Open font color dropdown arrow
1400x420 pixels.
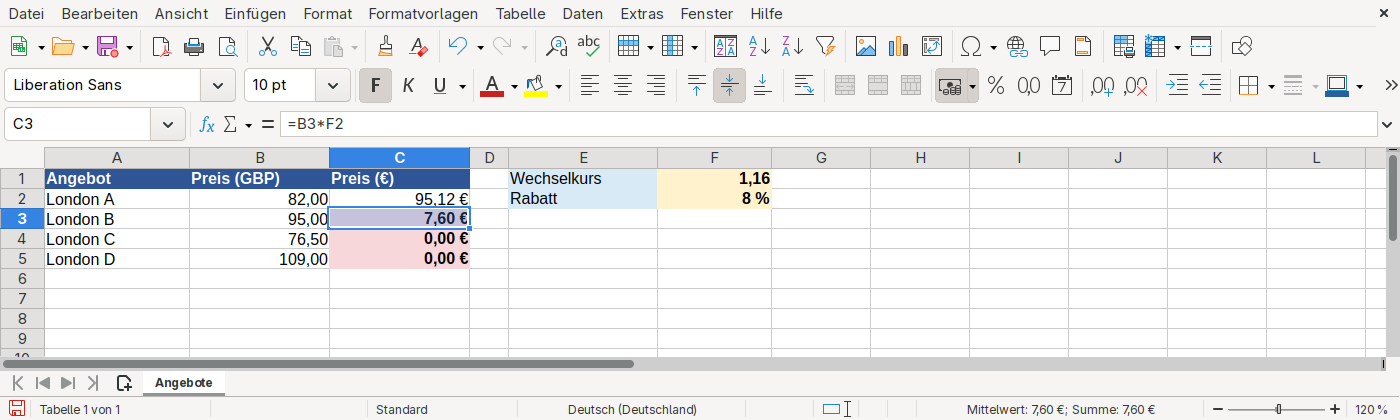coord(514,86)
